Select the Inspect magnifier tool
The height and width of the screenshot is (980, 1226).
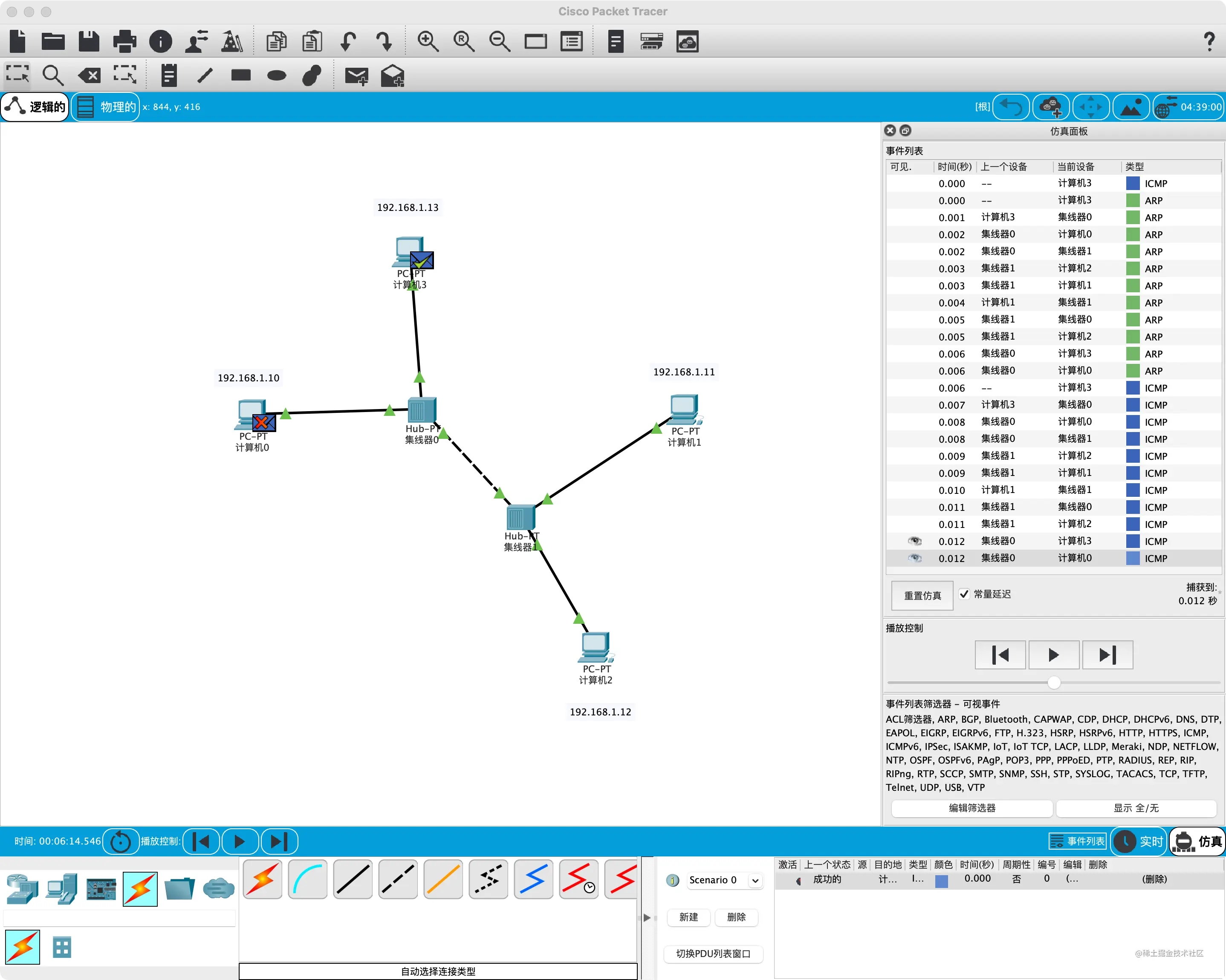click(x=53, y=75)
